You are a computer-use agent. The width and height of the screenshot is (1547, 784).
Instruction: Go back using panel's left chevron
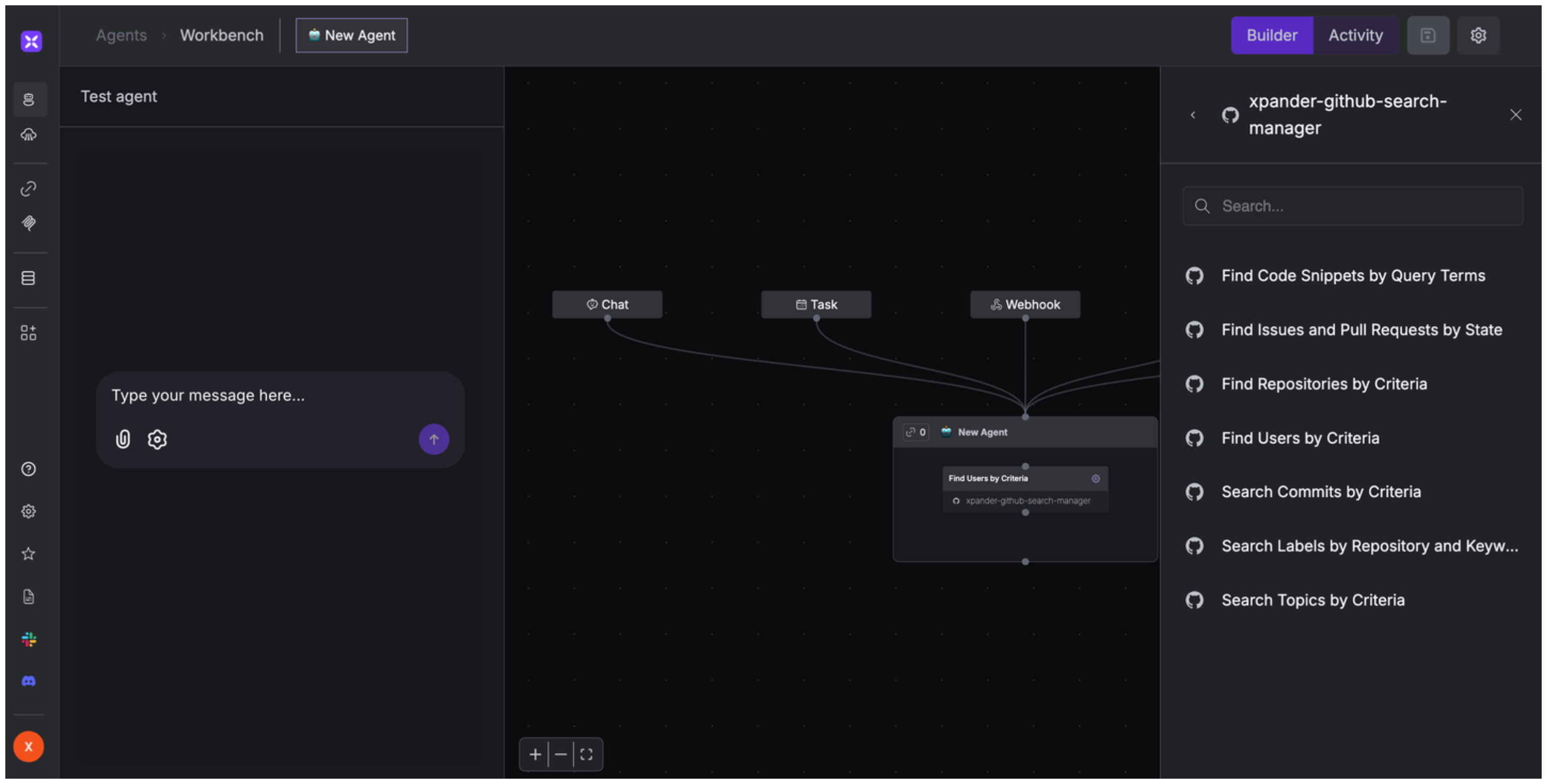(x=1193, y=115)
